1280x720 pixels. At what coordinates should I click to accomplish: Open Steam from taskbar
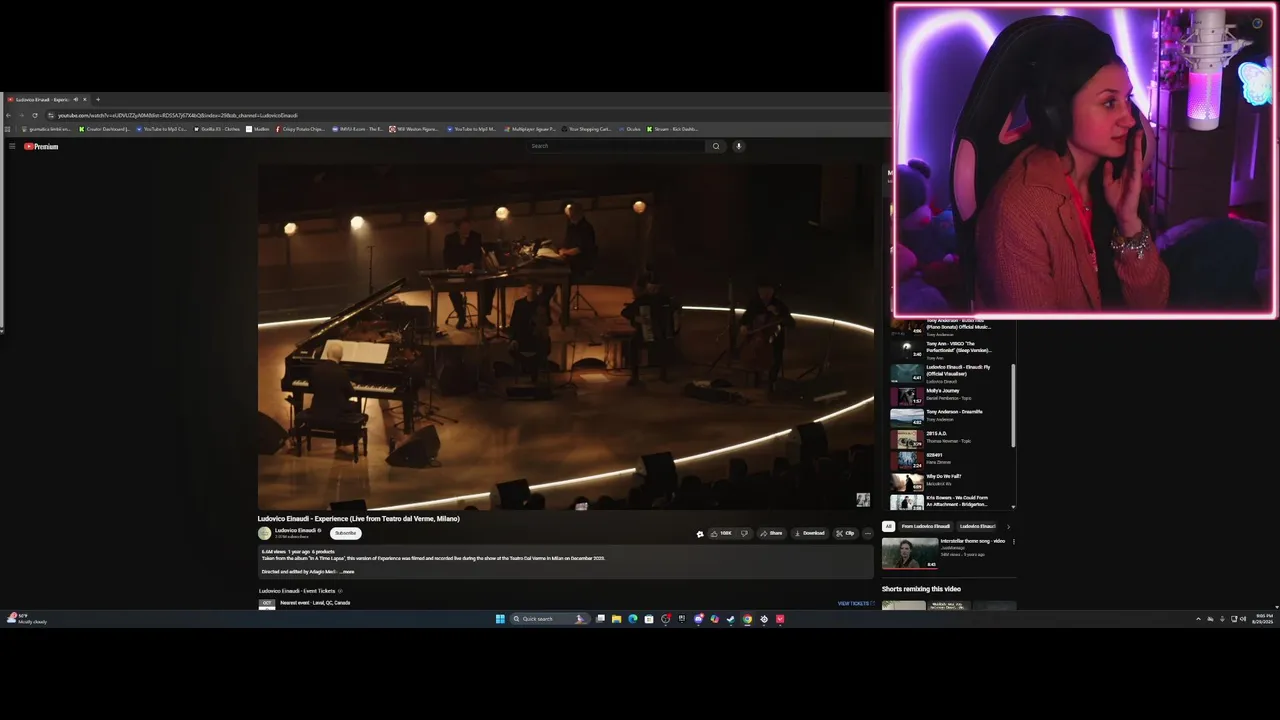coord(730,619)
